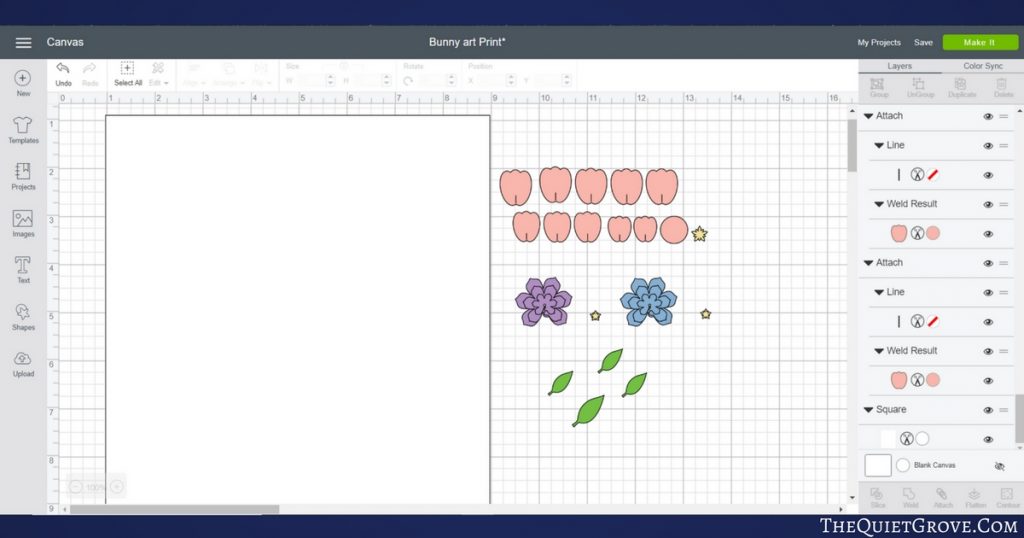
Task: Toggle visibility of the second Attach group
Action: 988,263
